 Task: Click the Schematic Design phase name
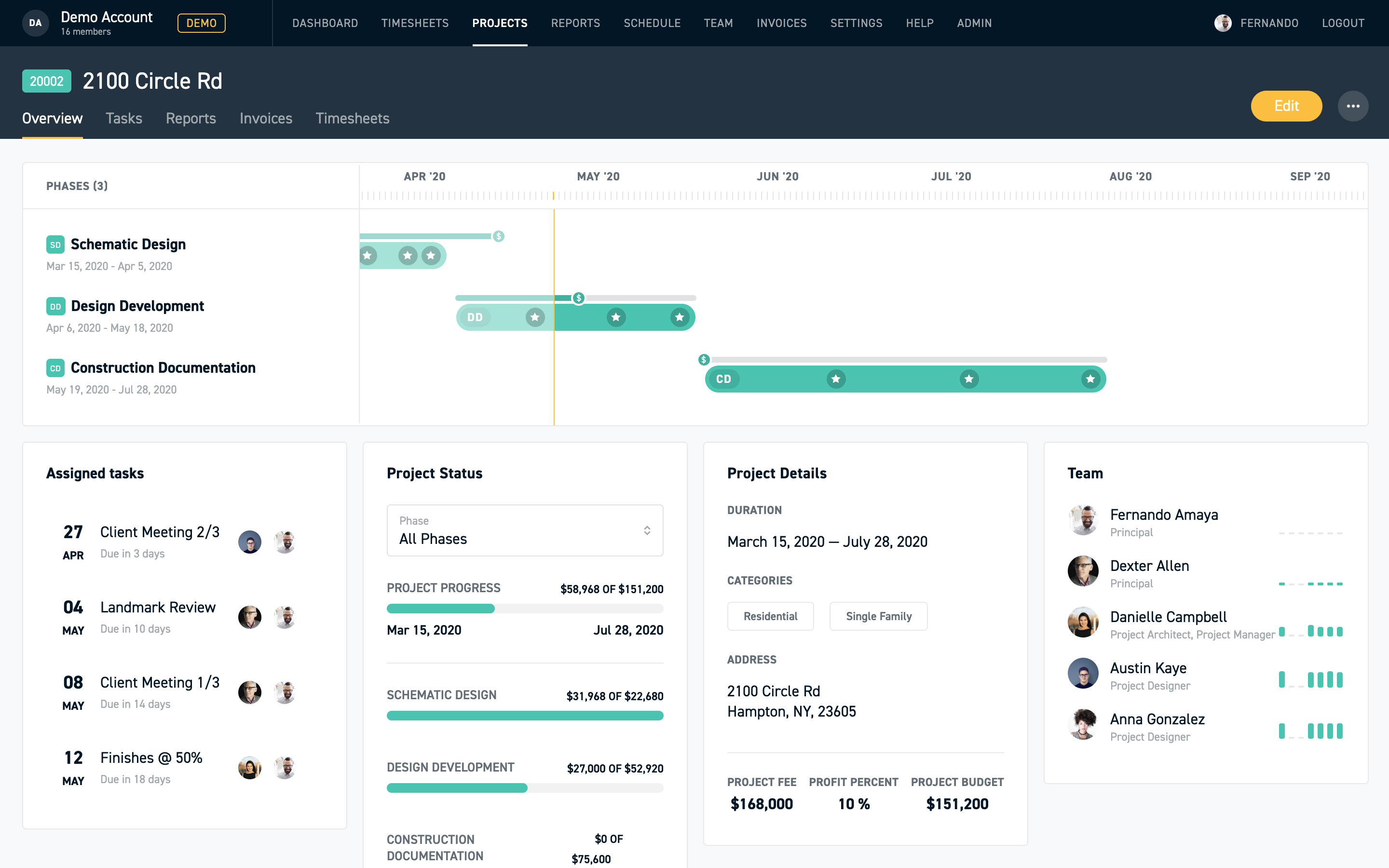pyautogui.click(x=128, y=244)
